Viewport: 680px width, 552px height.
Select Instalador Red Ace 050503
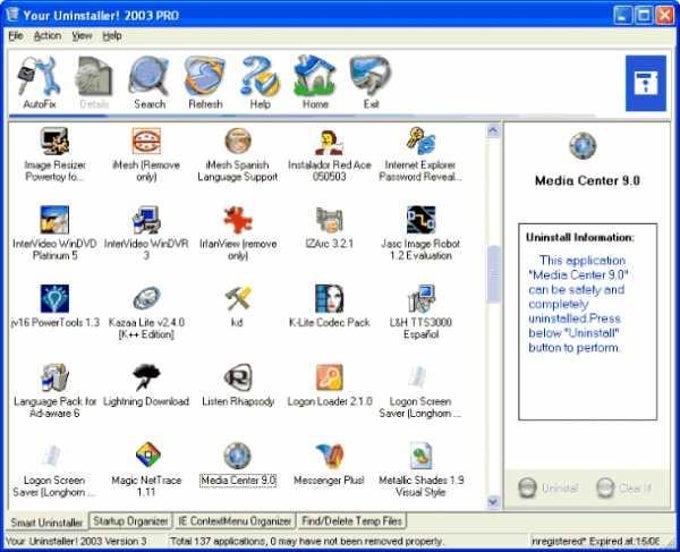pyautogui.click(x=329, y=154)
